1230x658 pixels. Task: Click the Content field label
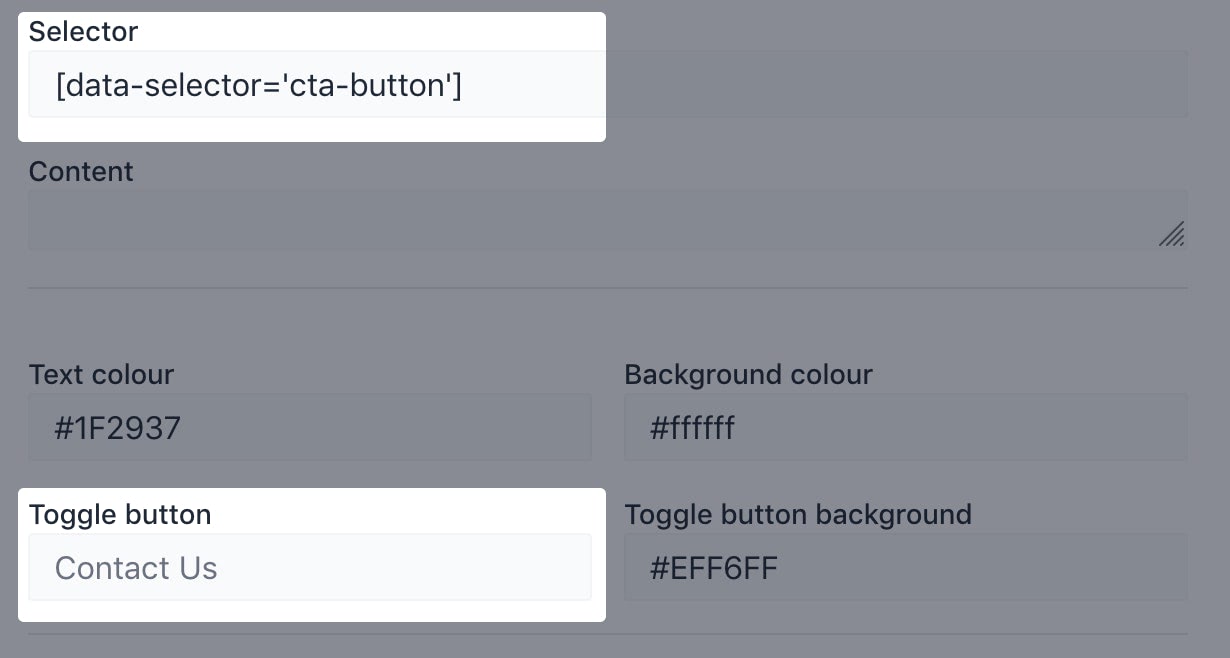pyautogui.click(x=81, y=172)
